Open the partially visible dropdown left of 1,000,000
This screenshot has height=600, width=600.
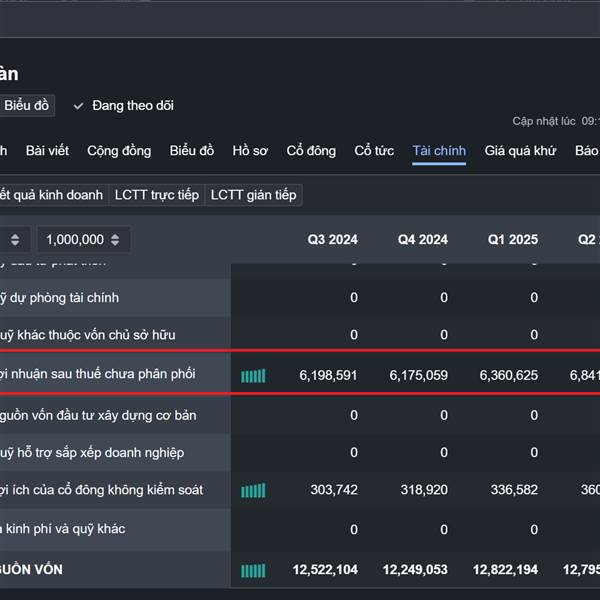[x=14, y=240]
